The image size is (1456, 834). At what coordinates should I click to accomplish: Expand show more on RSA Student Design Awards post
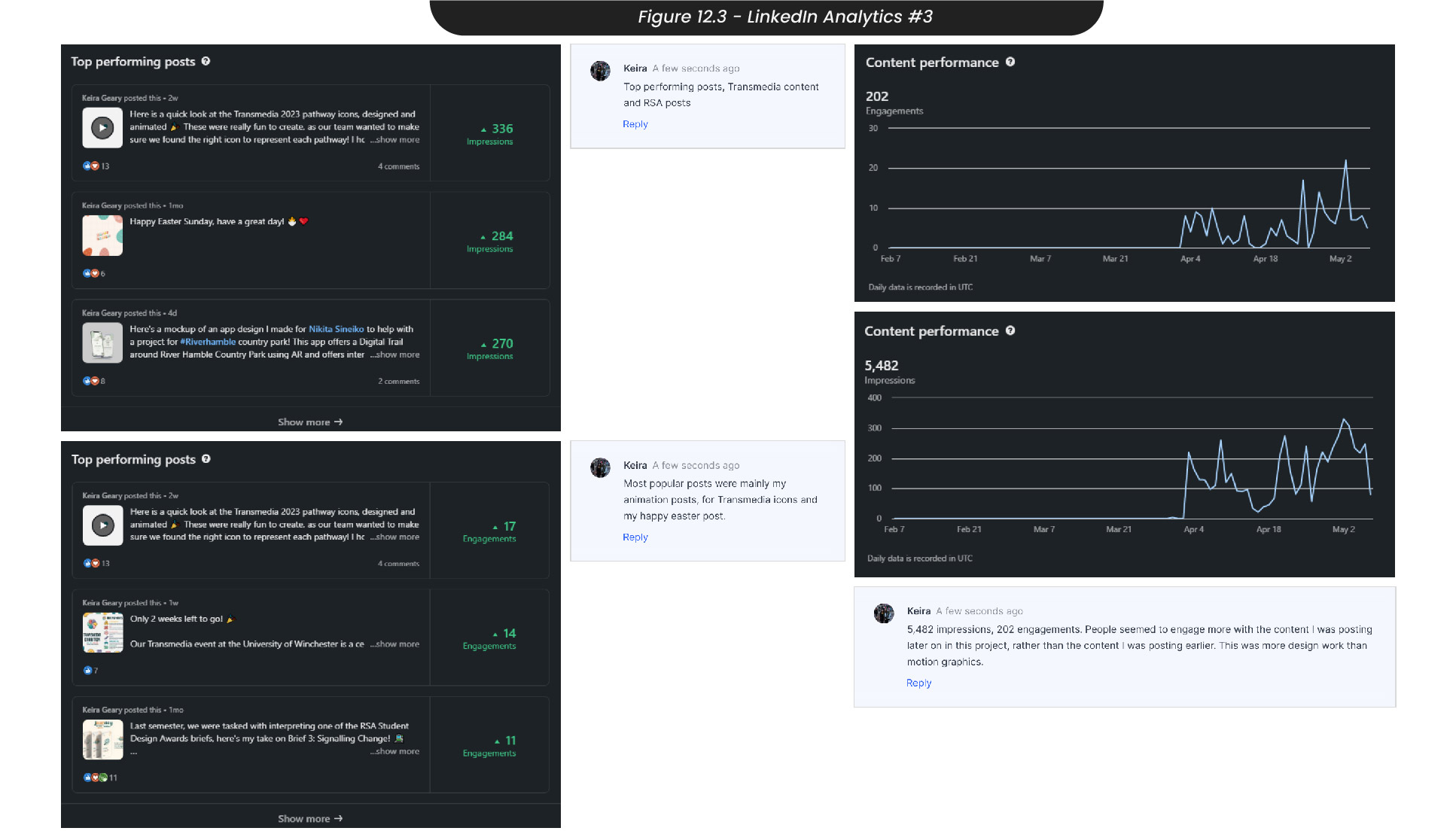click(x=397, y=752)
